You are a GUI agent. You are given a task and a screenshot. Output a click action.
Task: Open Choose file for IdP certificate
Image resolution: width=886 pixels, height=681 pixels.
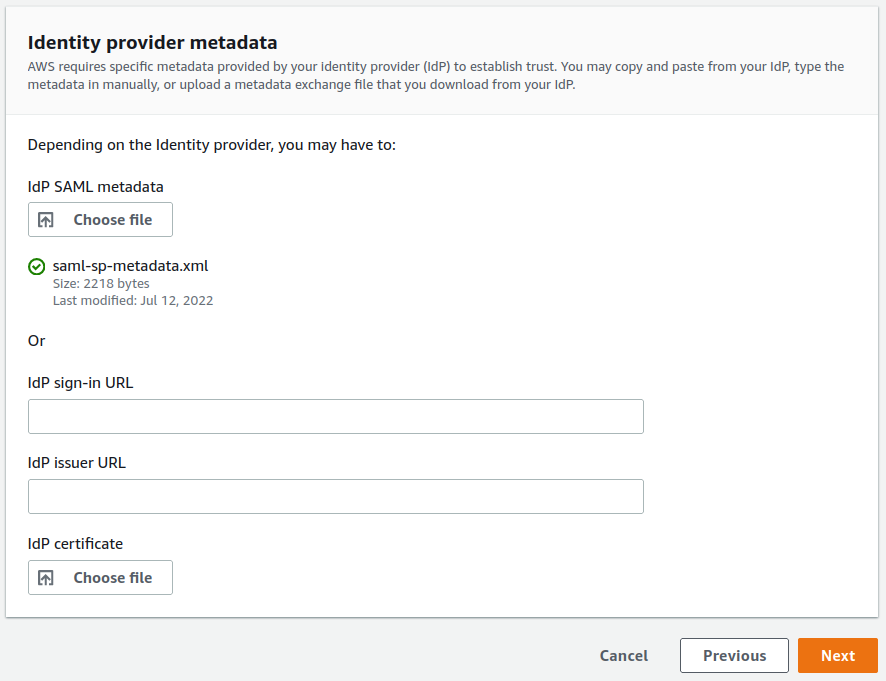click(100, 577)
